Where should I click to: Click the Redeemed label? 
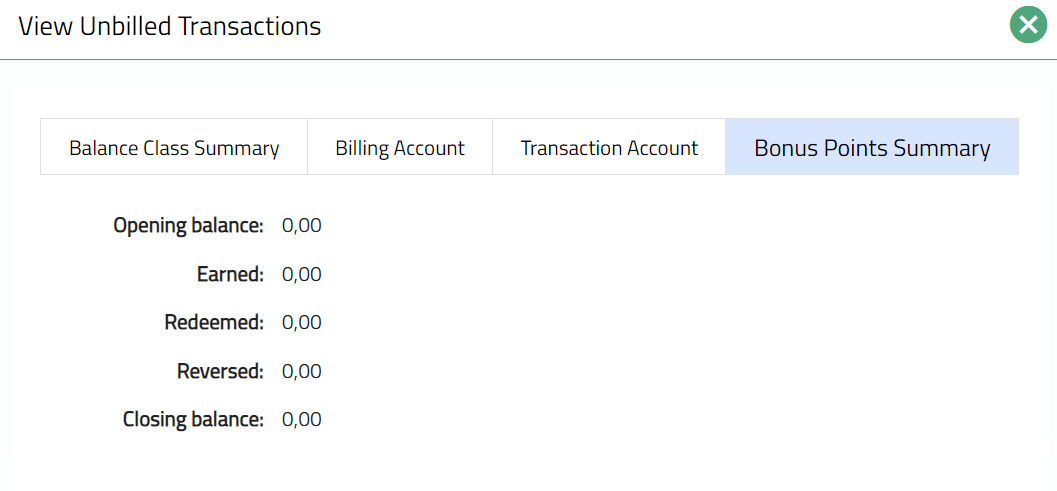click(x=214, y=323)
